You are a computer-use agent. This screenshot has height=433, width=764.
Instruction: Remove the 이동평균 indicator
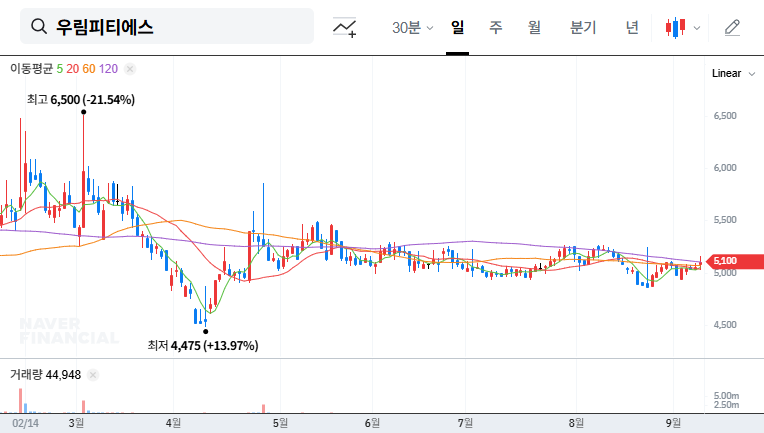tap(130, 69)
